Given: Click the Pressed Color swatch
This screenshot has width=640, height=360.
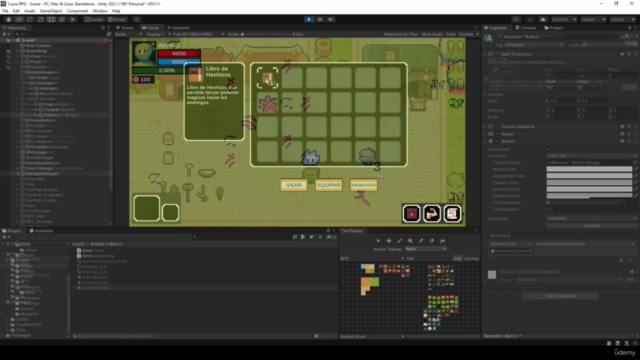Looking at the screenshot, I should click(589, 182).
